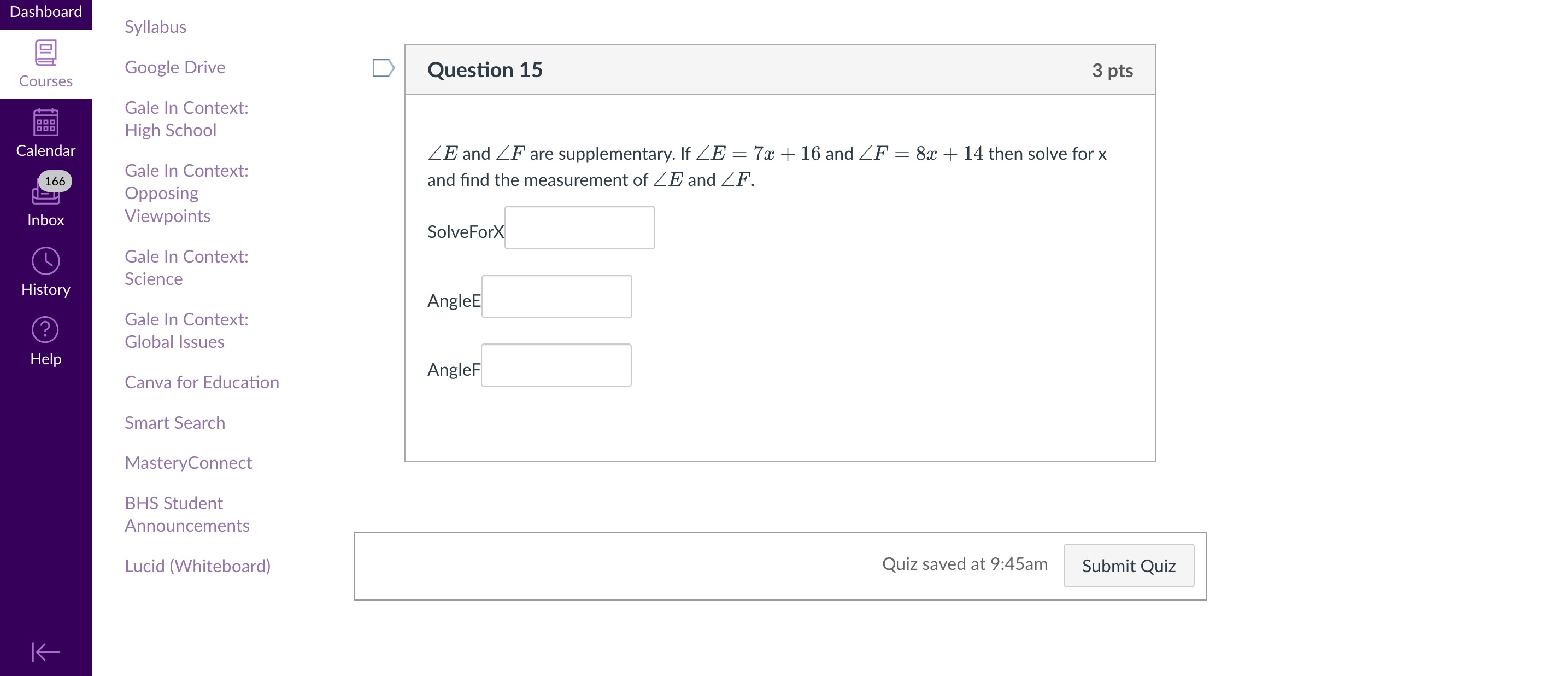Image resolution: width=1568 pixels, height=676 pixels.
Task: Click the AngleE answer input field
Action: [x=557, y=298]
